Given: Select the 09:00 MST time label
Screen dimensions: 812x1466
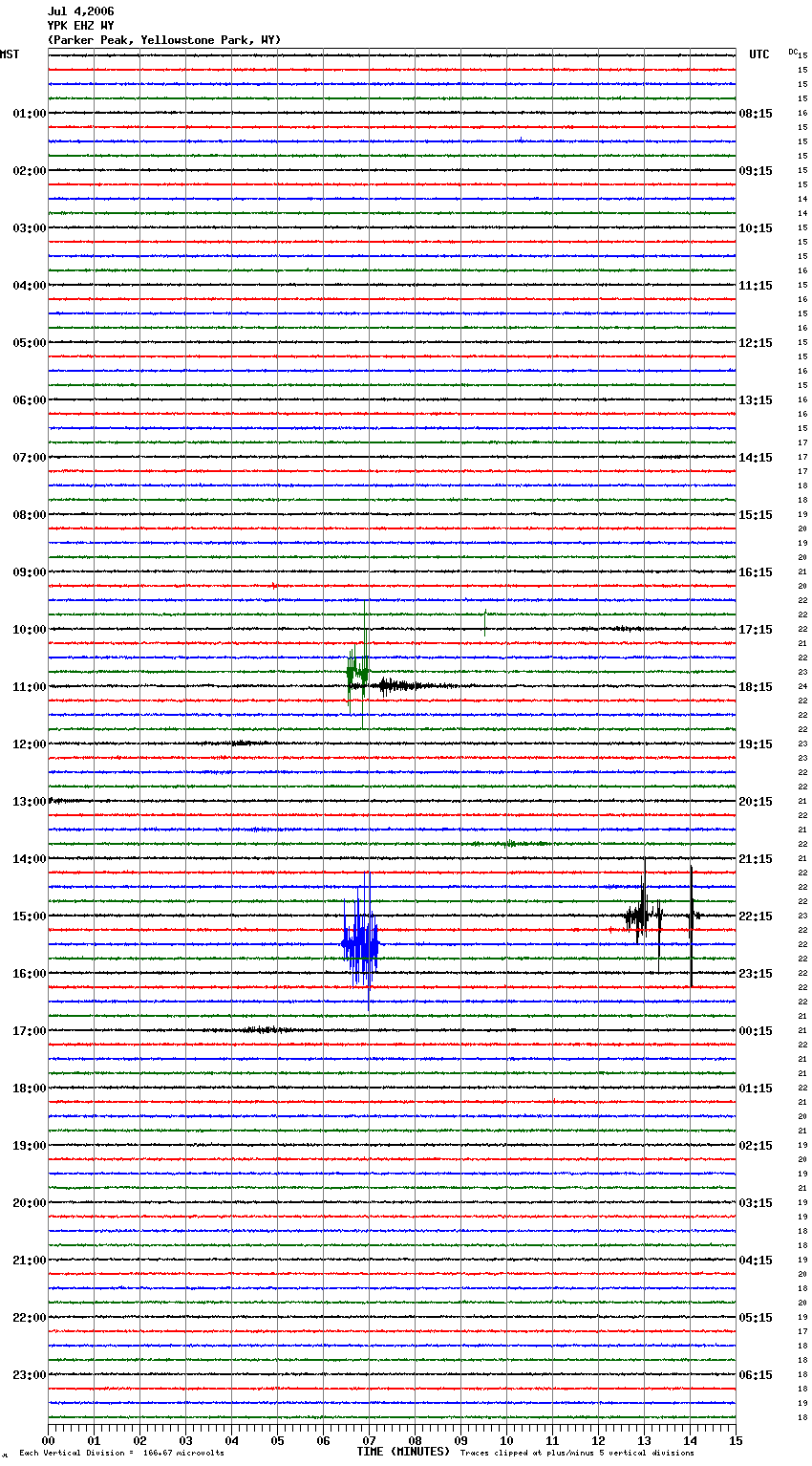Looking at the screenshot, I should pyautogui.click(x=30, y=572).
